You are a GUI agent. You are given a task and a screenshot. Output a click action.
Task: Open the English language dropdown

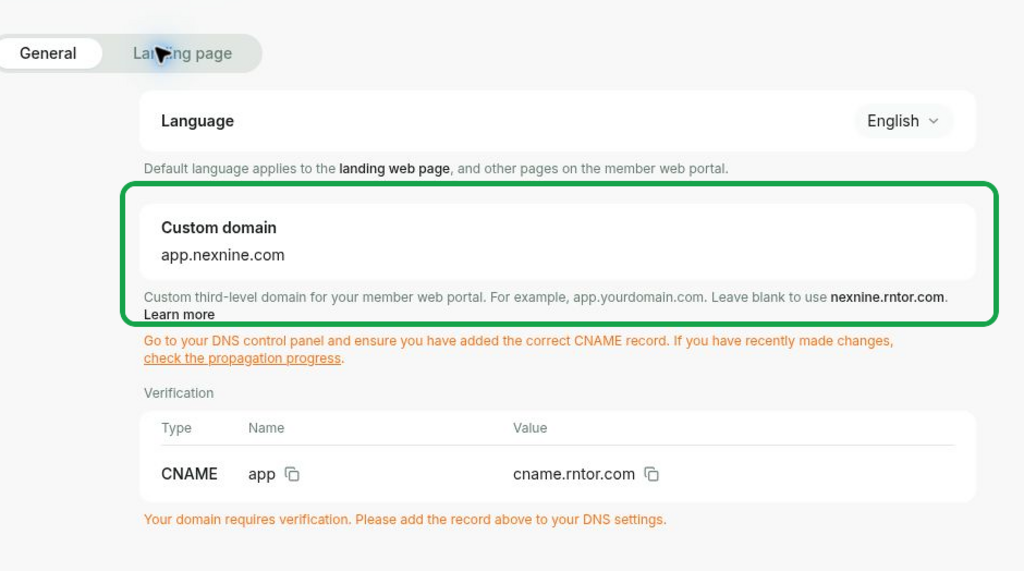coord(903,121)
